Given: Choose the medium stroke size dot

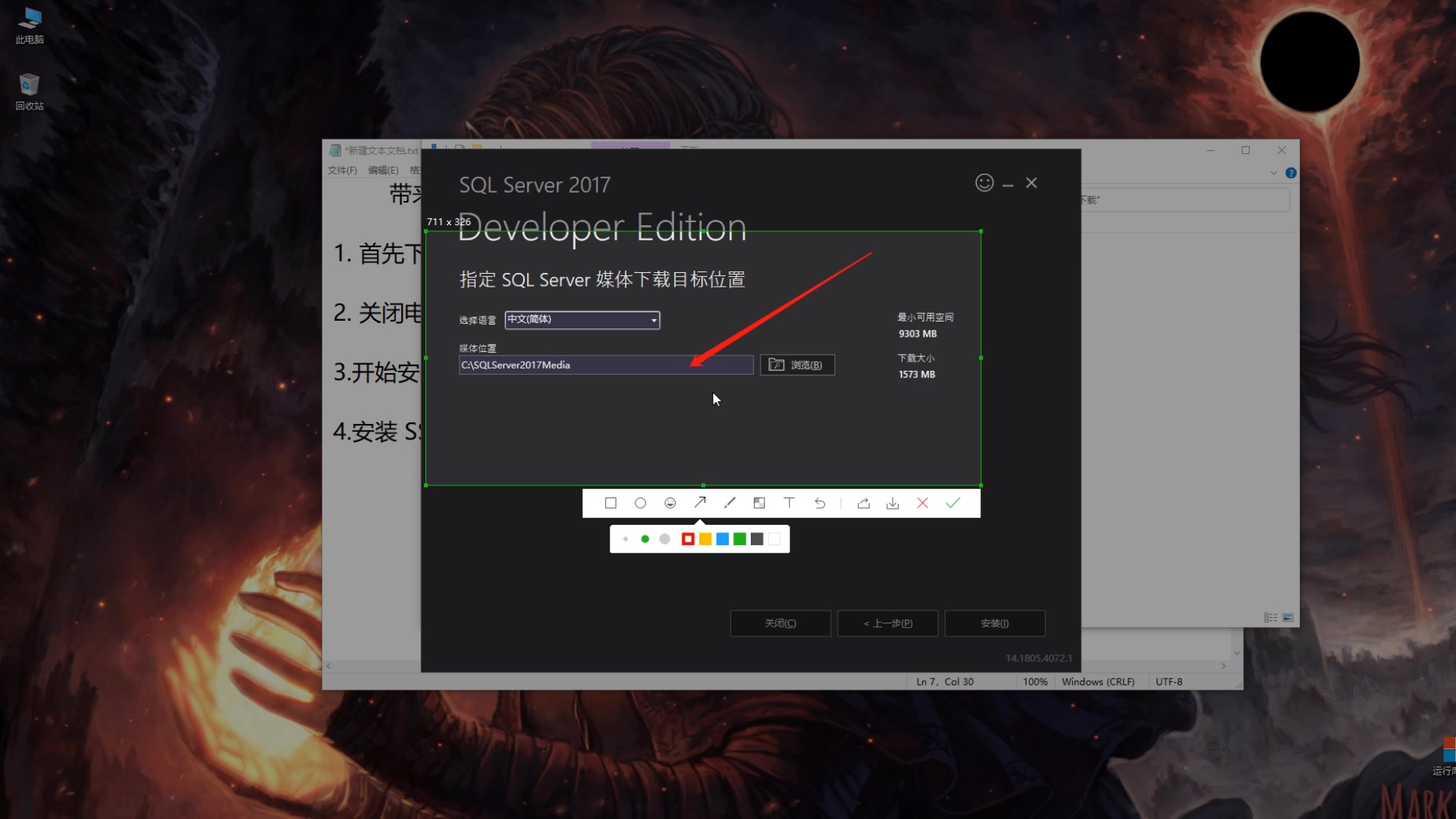Looking at the screenshot, I should 645,539.
